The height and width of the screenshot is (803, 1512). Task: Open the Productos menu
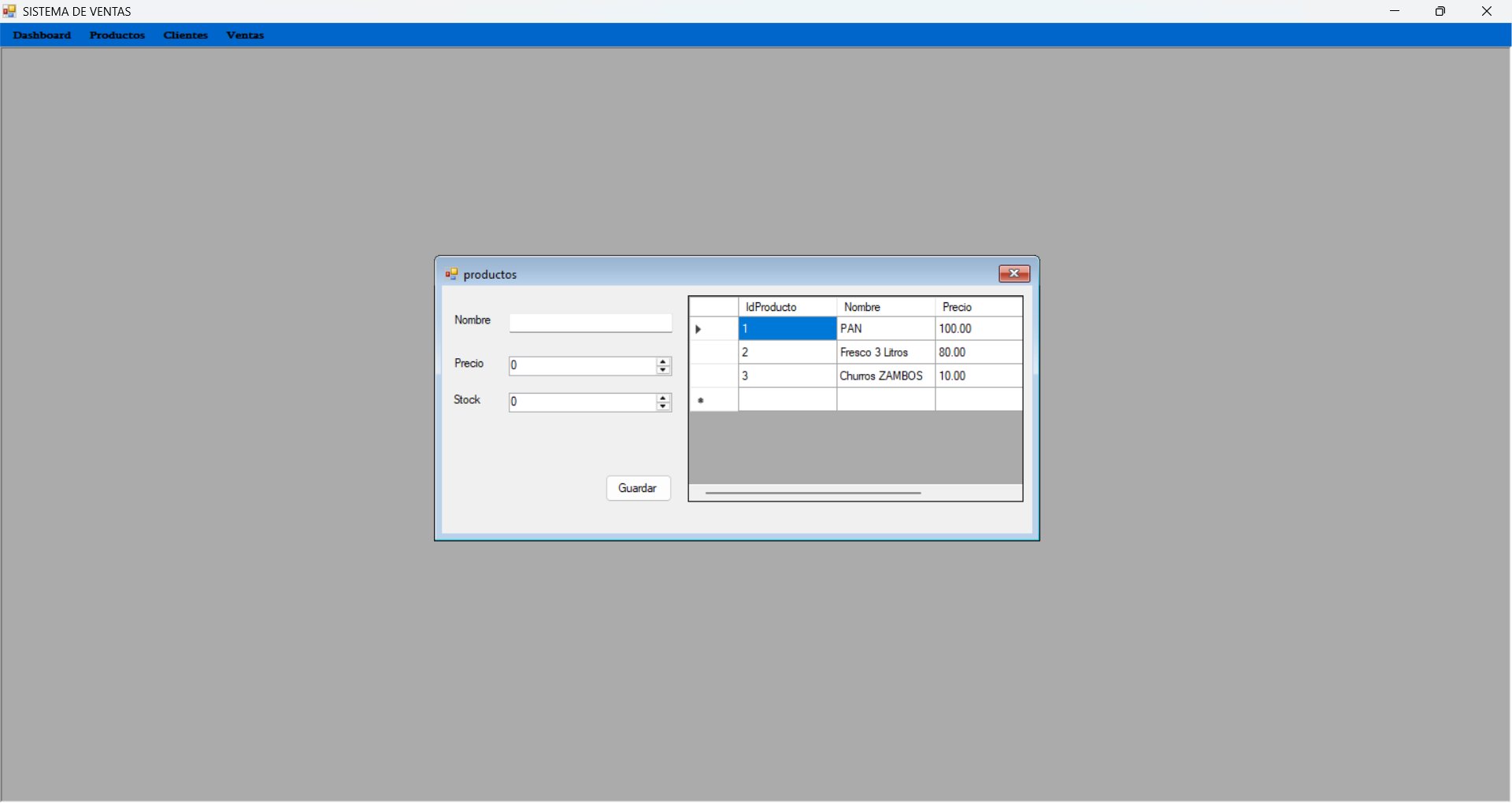pyautogui.click(x=117, y=35)
